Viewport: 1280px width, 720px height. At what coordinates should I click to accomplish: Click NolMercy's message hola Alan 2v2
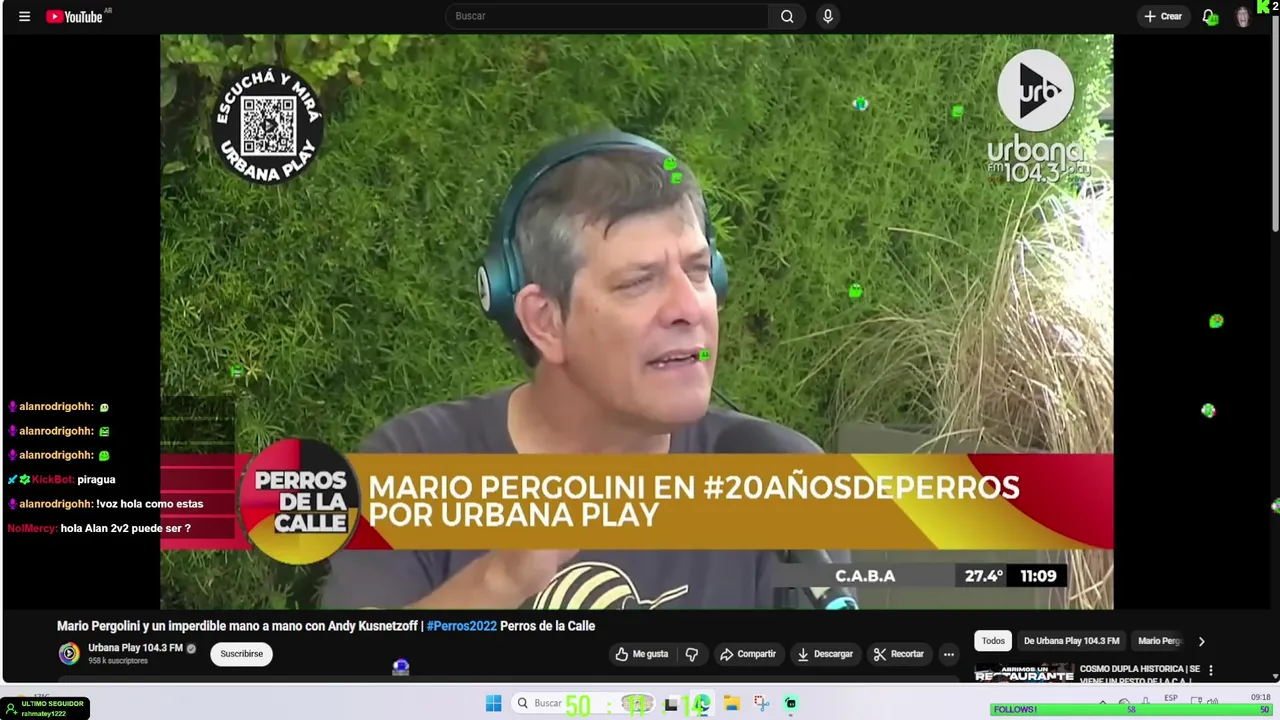[125, 528]
